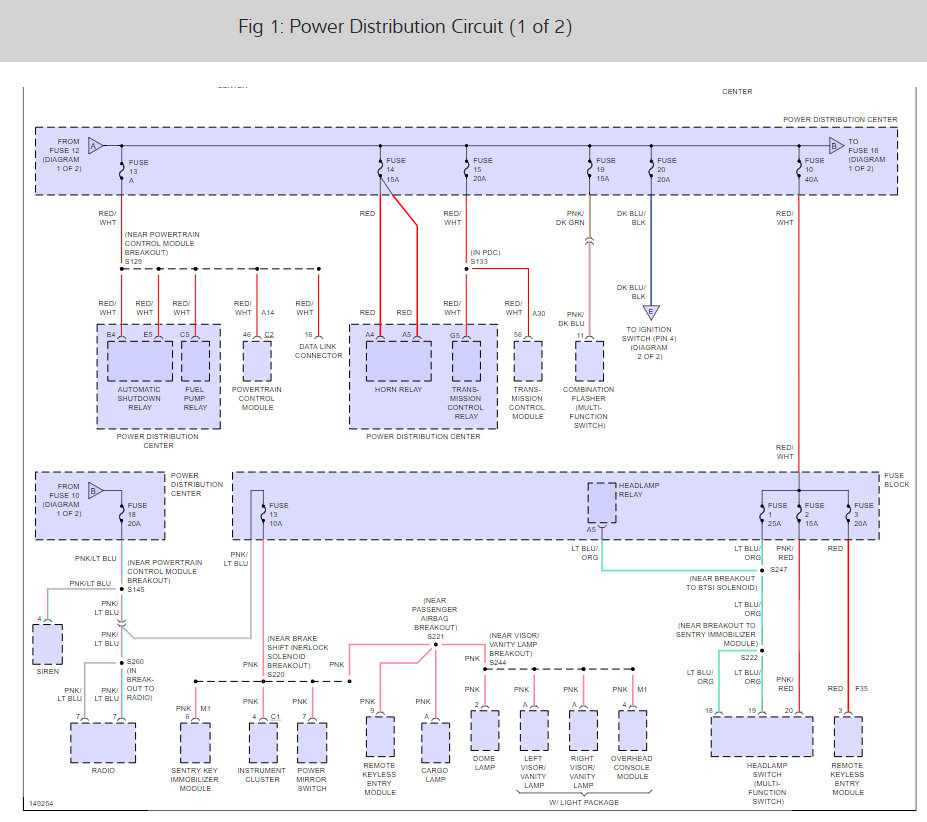
Task: Click the Power Mirror Switch box
Action: coord(312,742)
